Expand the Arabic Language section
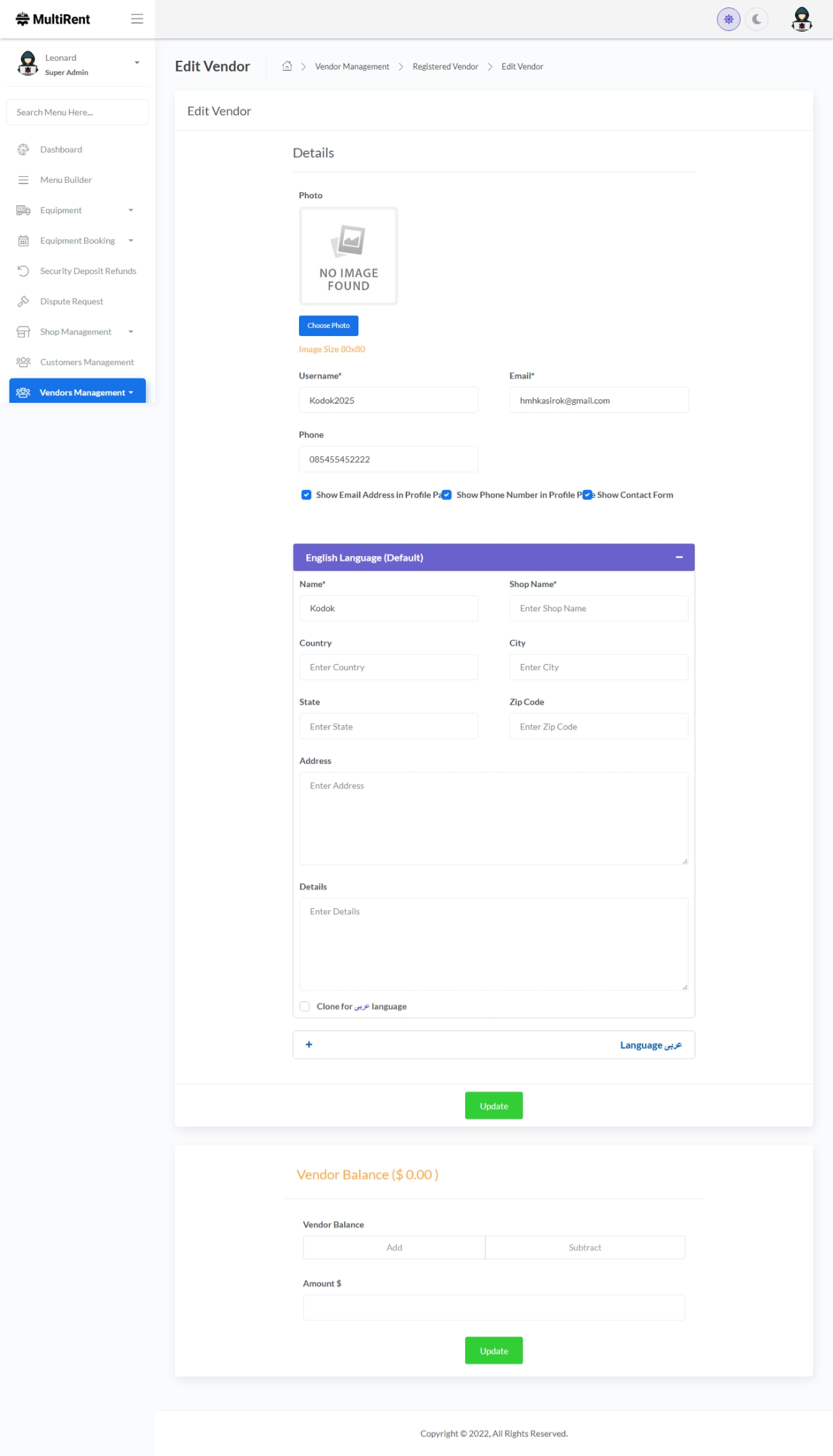This screenshot has height=1456, width=833. point(309,1044)
